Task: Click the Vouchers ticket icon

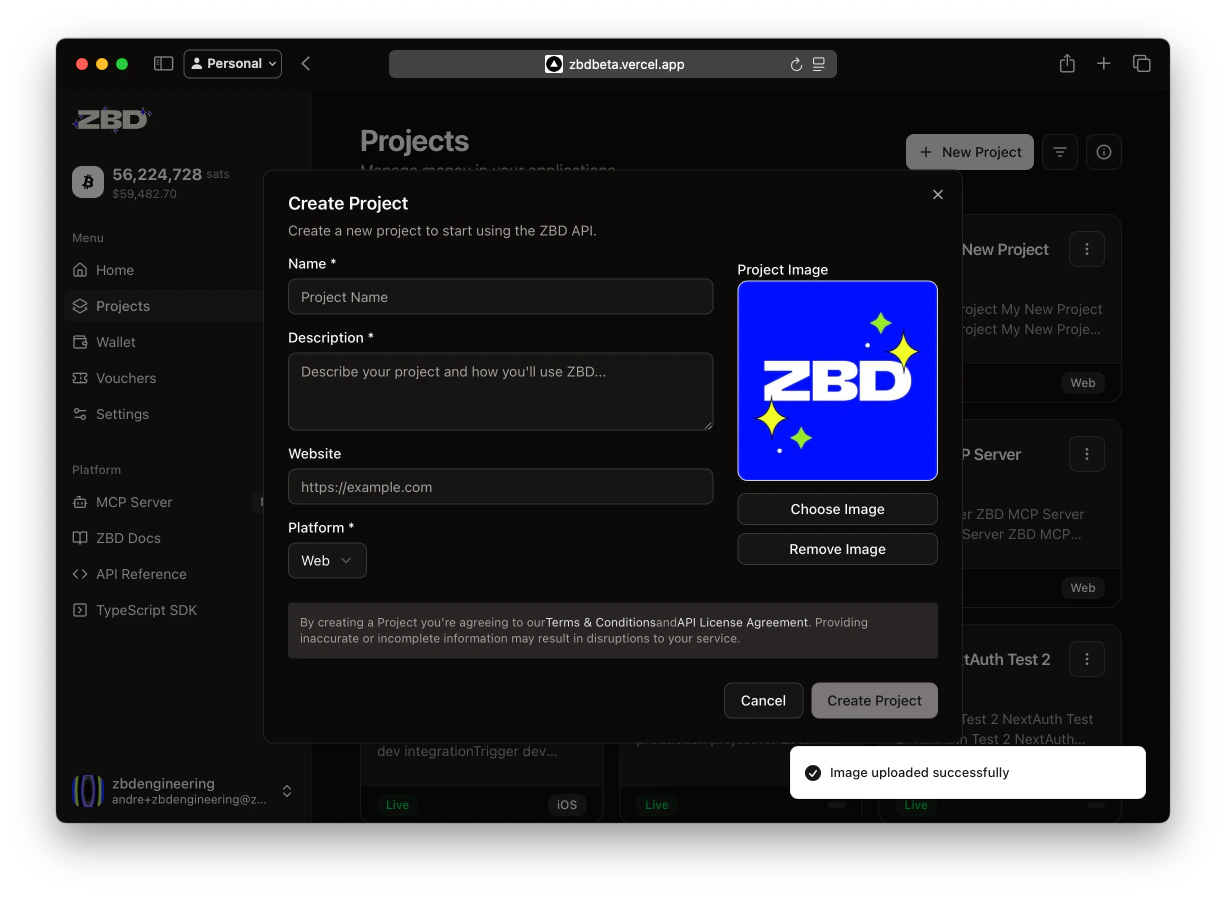Action: (x=80, y=378)
